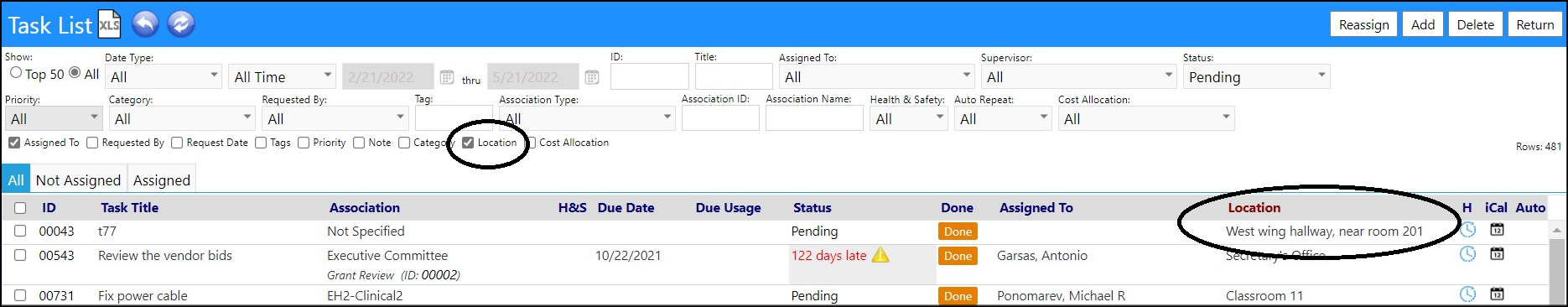Screen dimensions: 1568x307
Task: Open calendar picker beside 5/21/2022 date
Action: click(x=592, y=77)
